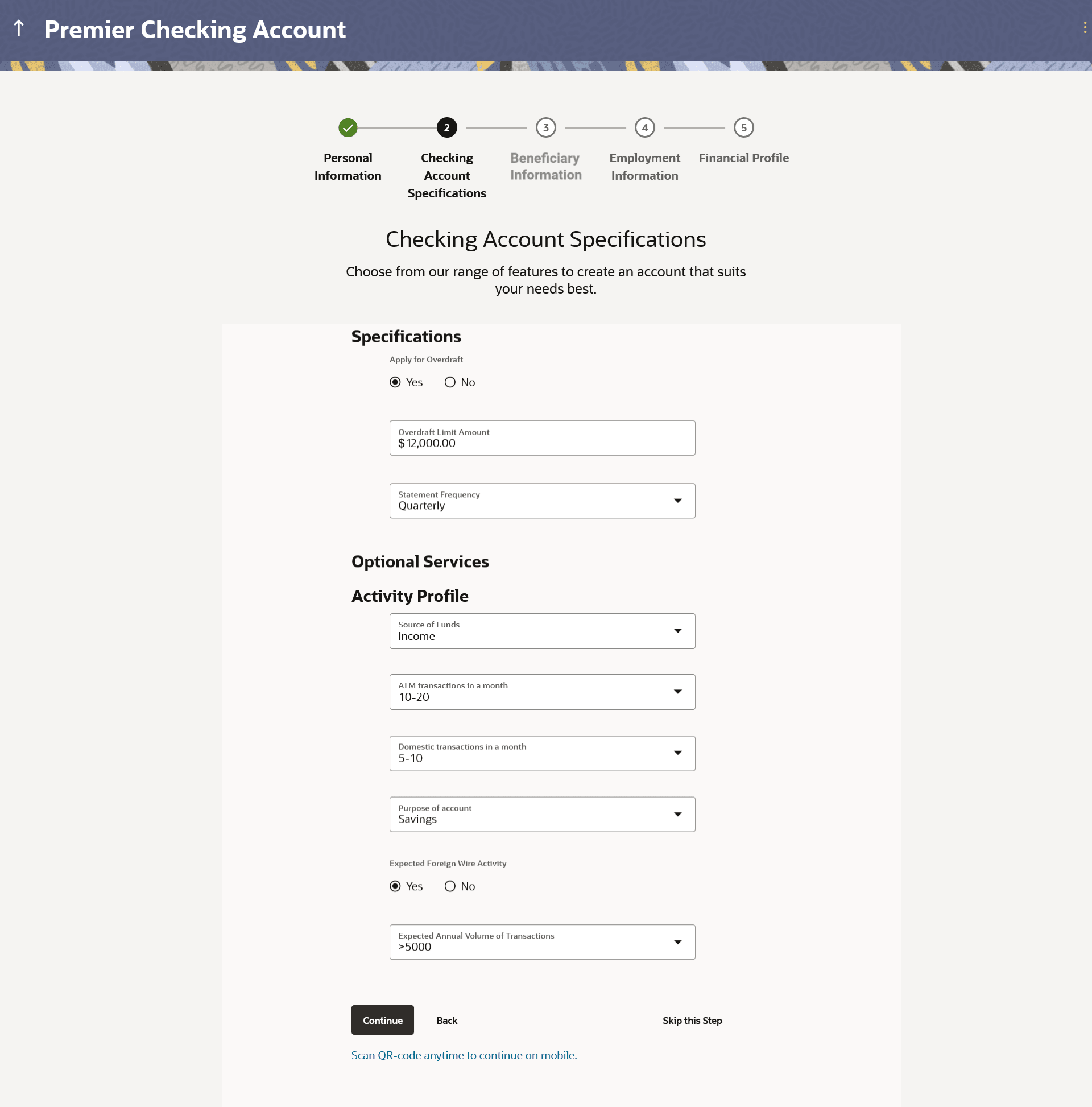
Task: Click the Overdraft Limit Amount field
Action: pos(542,439)
